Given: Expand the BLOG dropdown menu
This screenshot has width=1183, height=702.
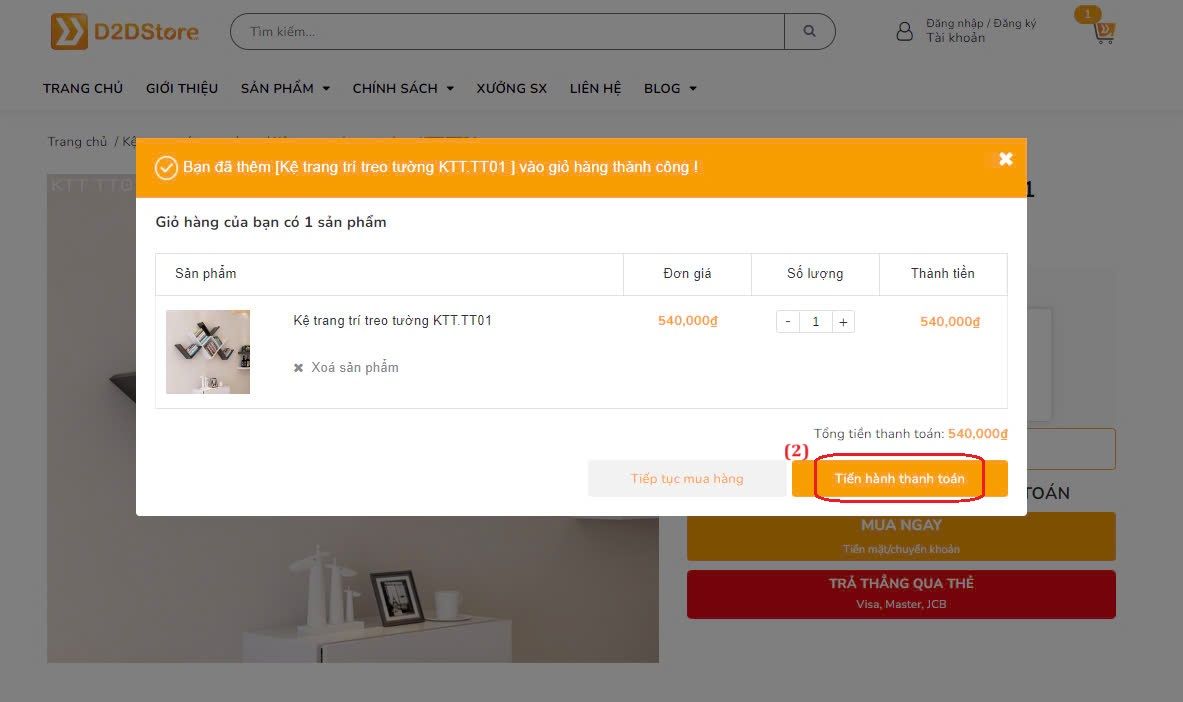Looking at the screenshot, I should (670, 88).
